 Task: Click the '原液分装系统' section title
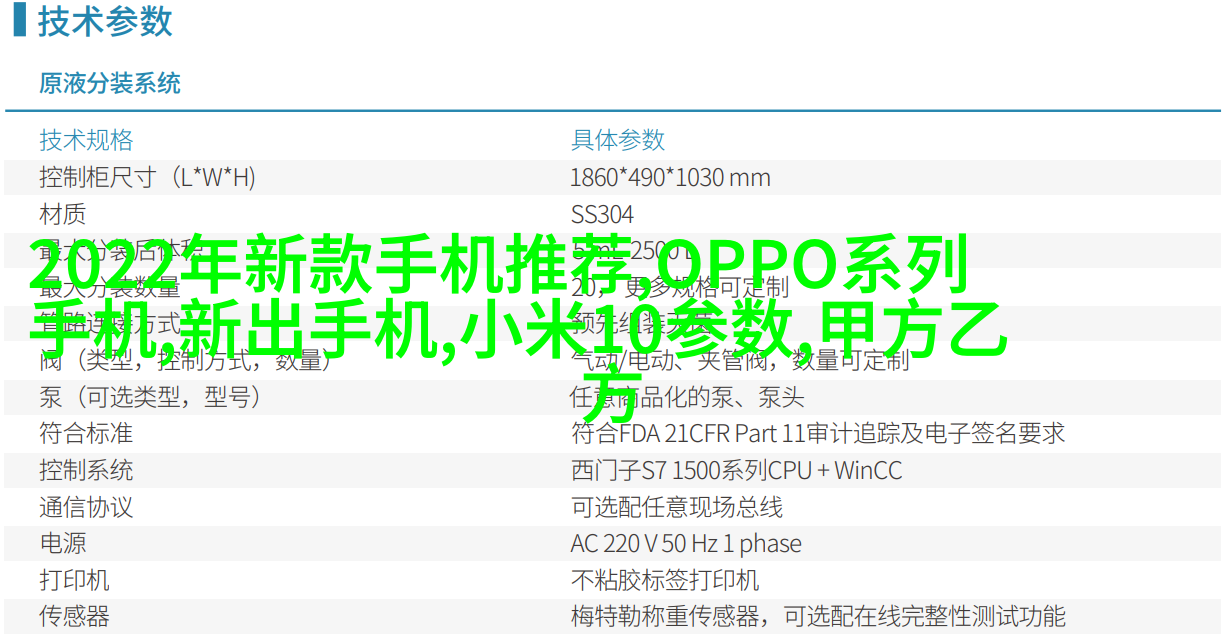(x=110, y=83)
